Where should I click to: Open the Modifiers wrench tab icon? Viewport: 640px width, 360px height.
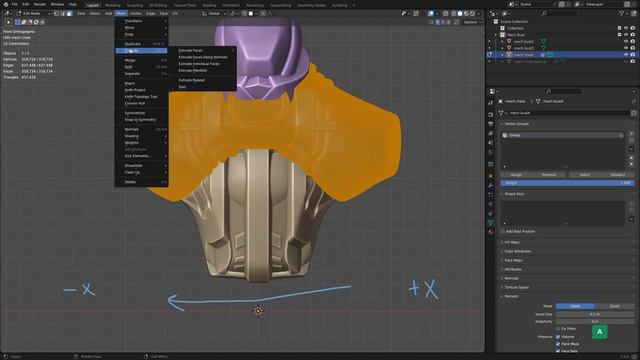point(491,185)
